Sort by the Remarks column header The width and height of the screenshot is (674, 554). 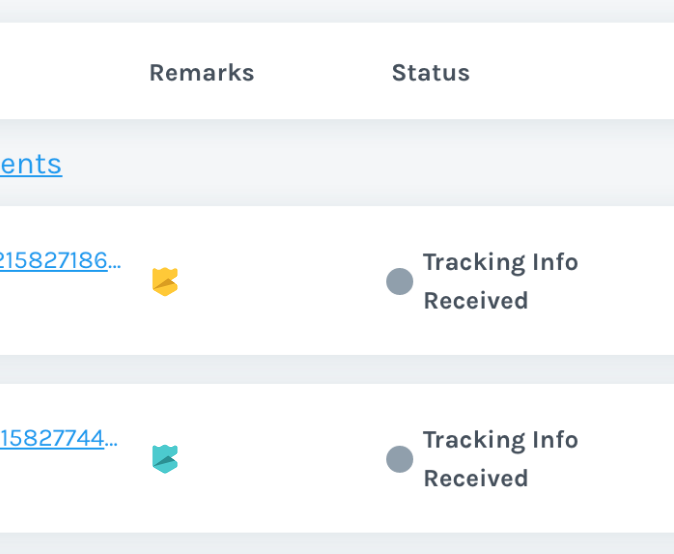pyautogui.click(x=202, y=73)
